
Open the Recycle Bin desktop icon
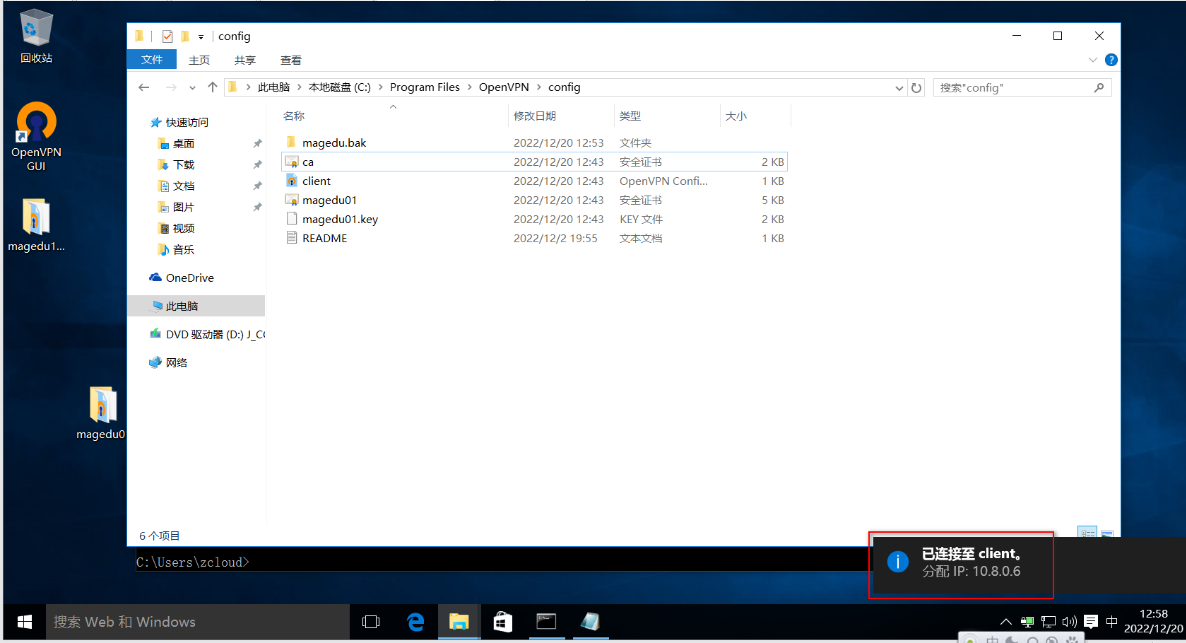click(36, 36)
